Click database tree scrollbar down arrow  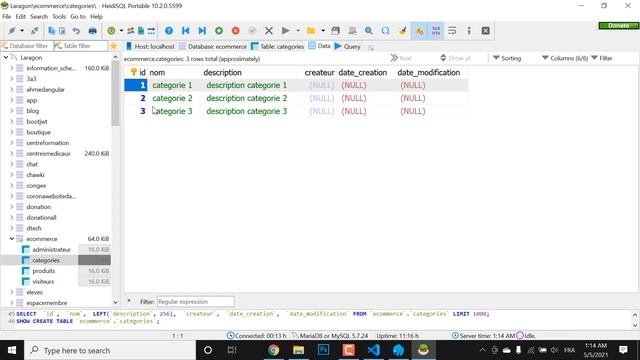[116, 302]
